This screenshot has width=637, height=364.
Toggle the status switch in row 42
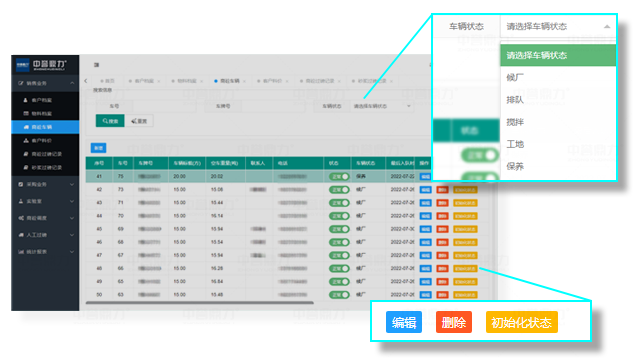(x=339, y=190)
